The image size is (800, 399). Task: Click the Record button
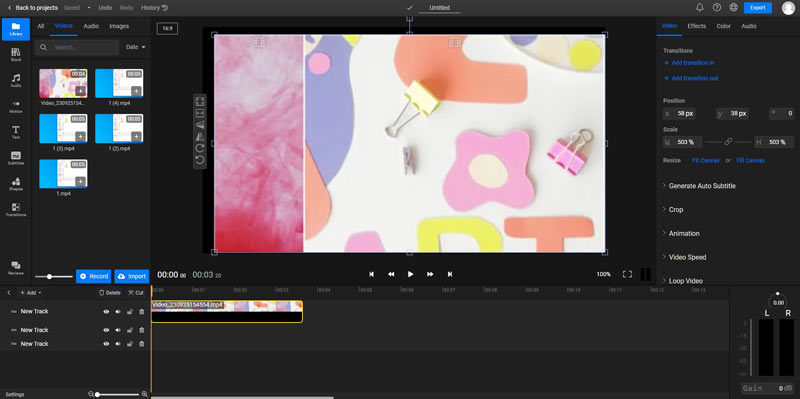(x=93, y=277)
